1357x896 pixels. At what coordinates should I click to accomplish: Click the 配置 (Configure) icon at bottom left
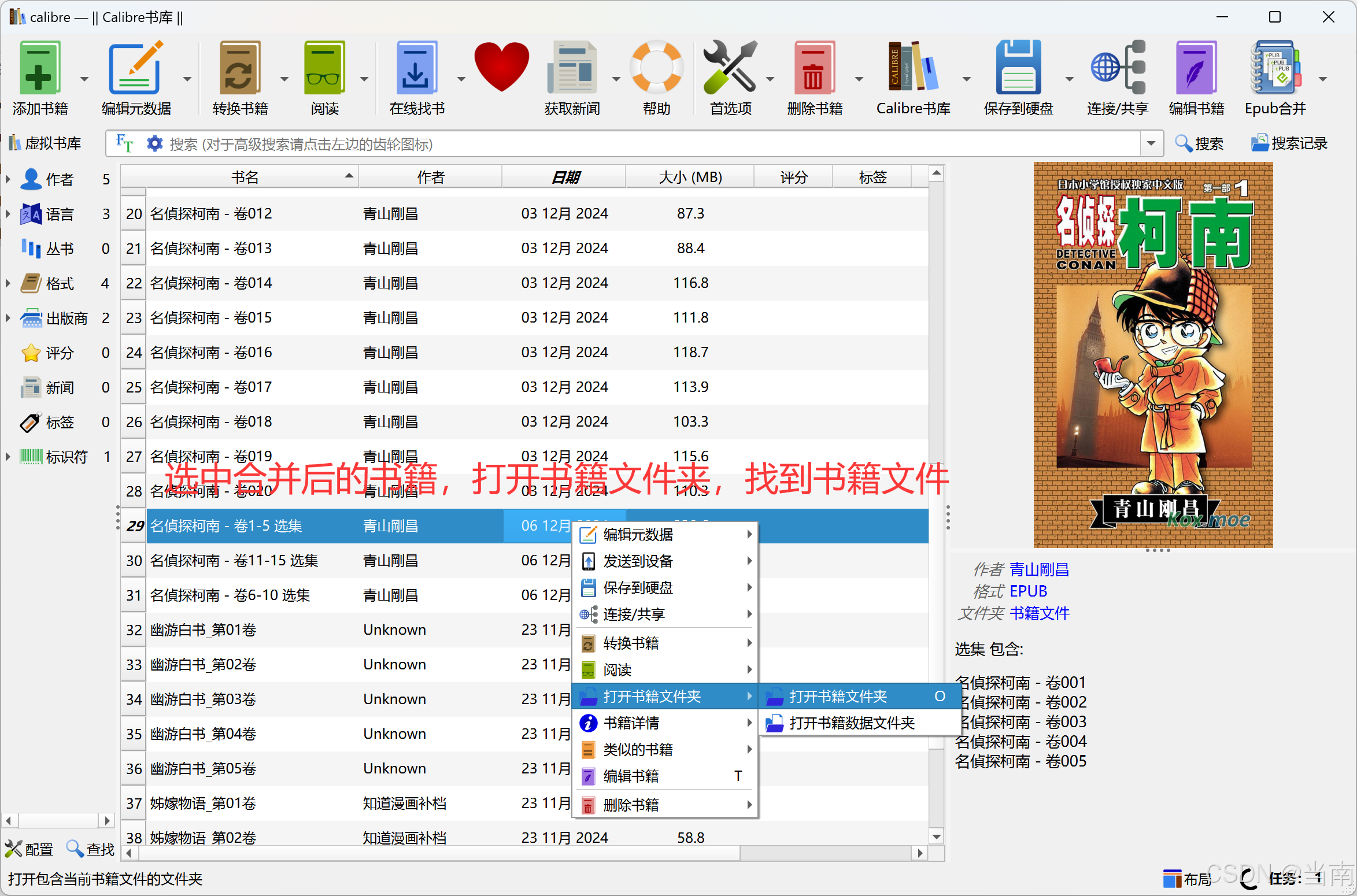tap(14, 849)
